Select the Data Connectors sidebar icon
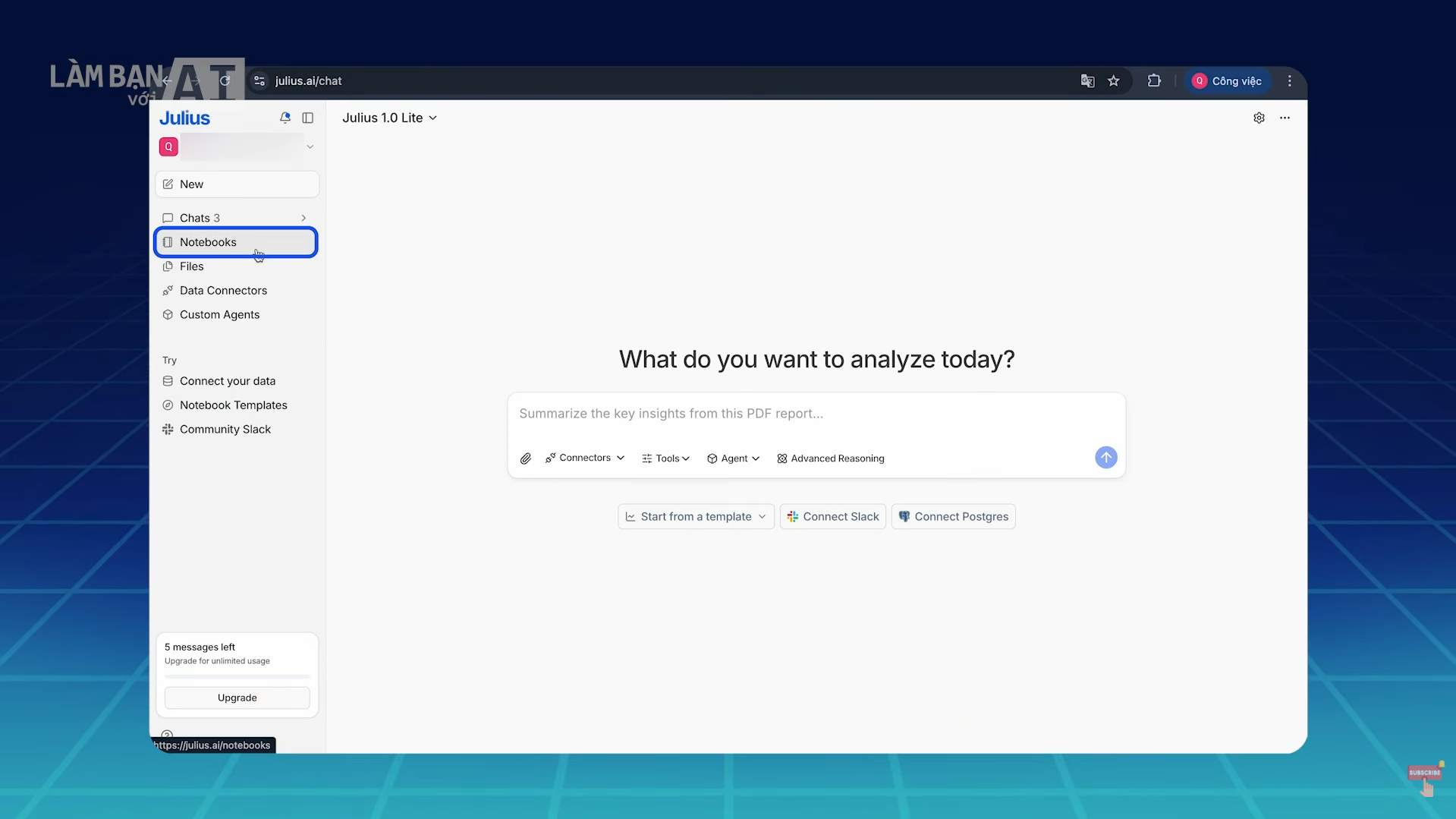Image resolution: width=1456 pixels, height=819 pixels. 168,290
